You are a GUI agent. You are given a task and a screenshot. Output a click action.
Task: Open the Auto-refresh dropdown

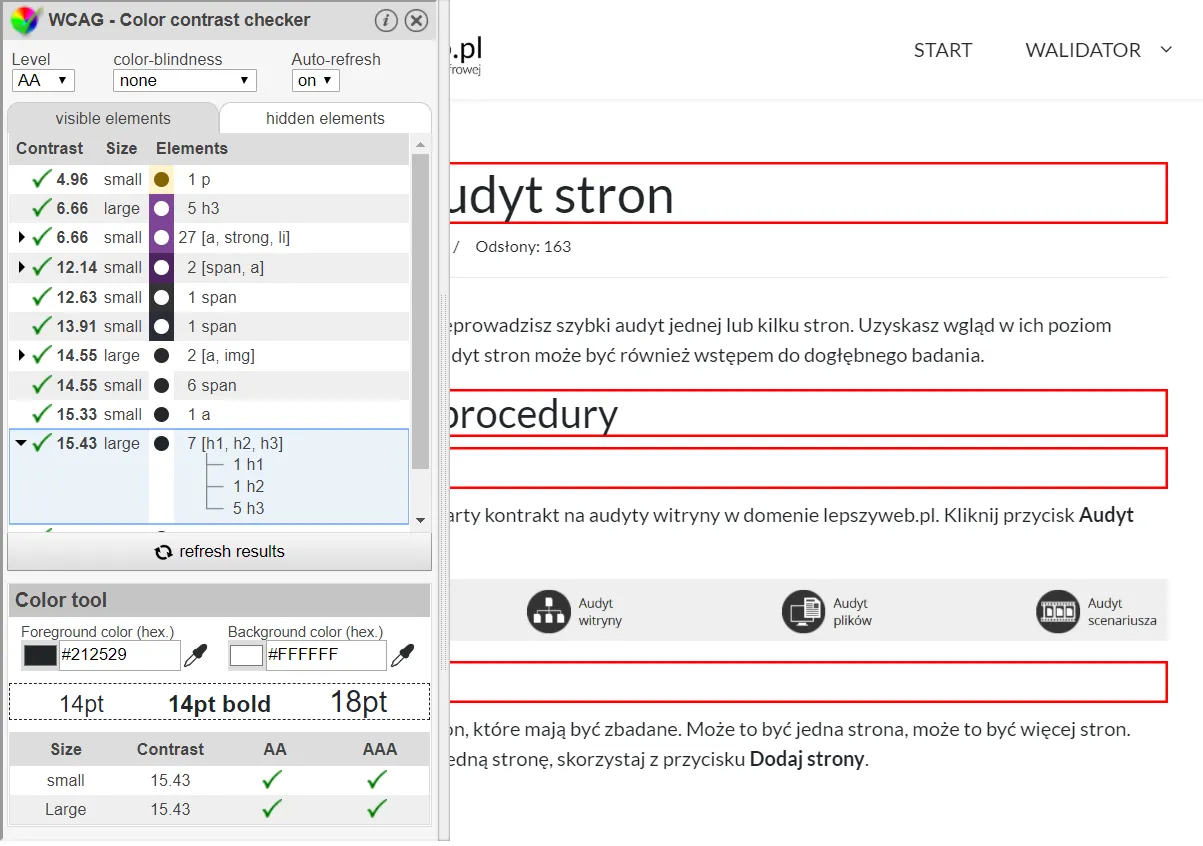pyautogui.click(x=315, y=80)
